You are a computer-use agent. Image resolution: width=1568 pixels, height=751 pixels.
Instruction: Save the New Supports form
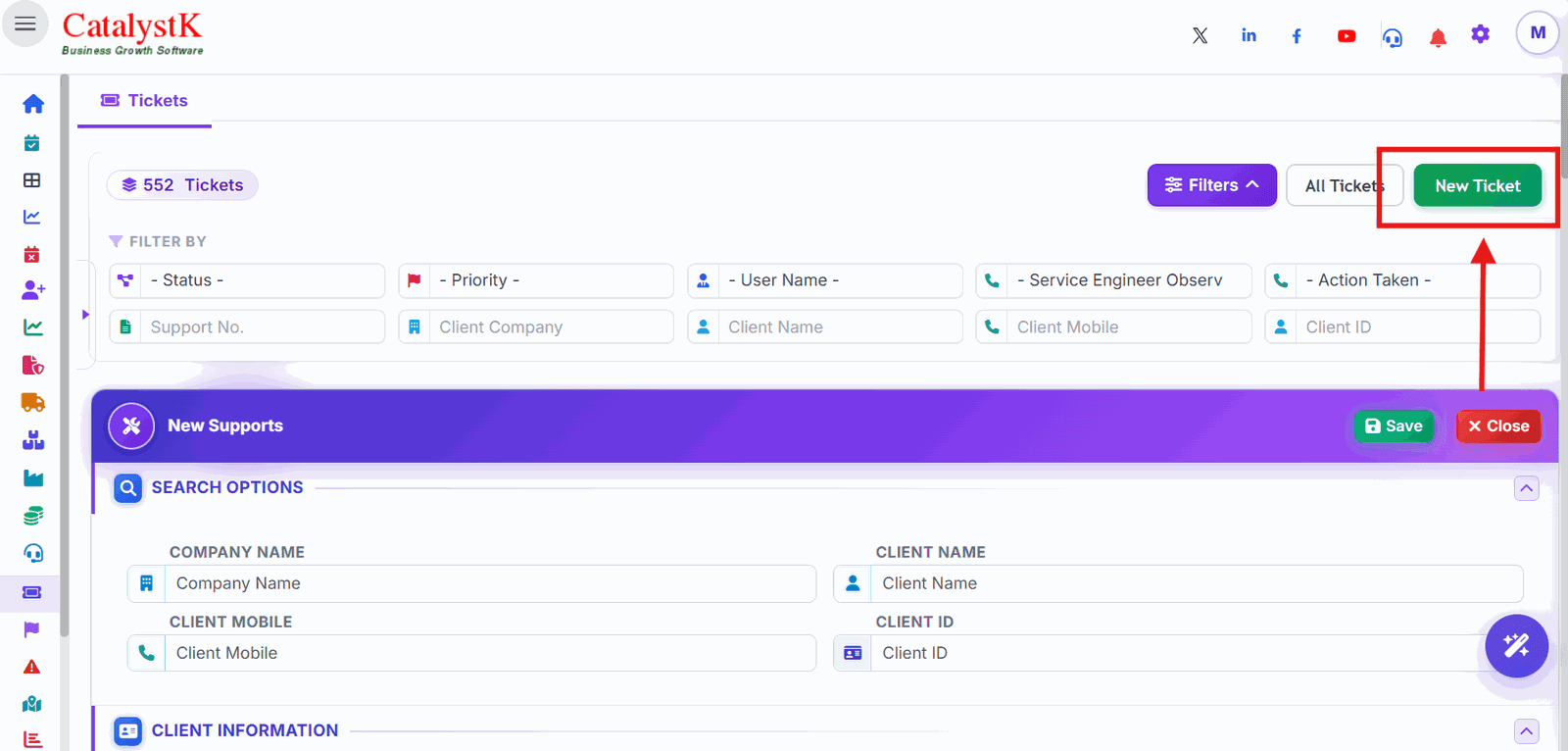[1394, 426]
